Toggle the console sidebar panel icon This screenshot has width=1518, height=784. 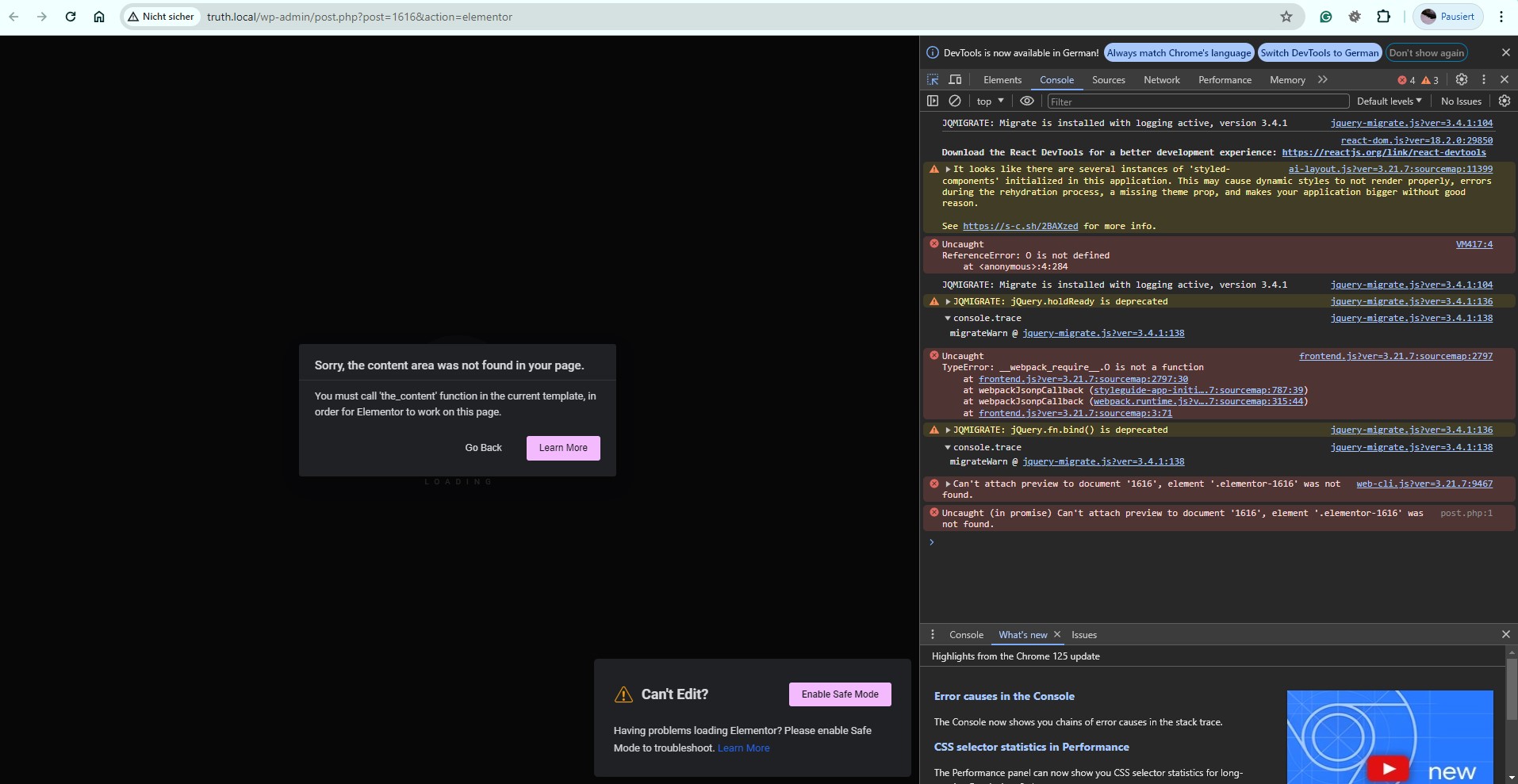(x=933, y=101)
